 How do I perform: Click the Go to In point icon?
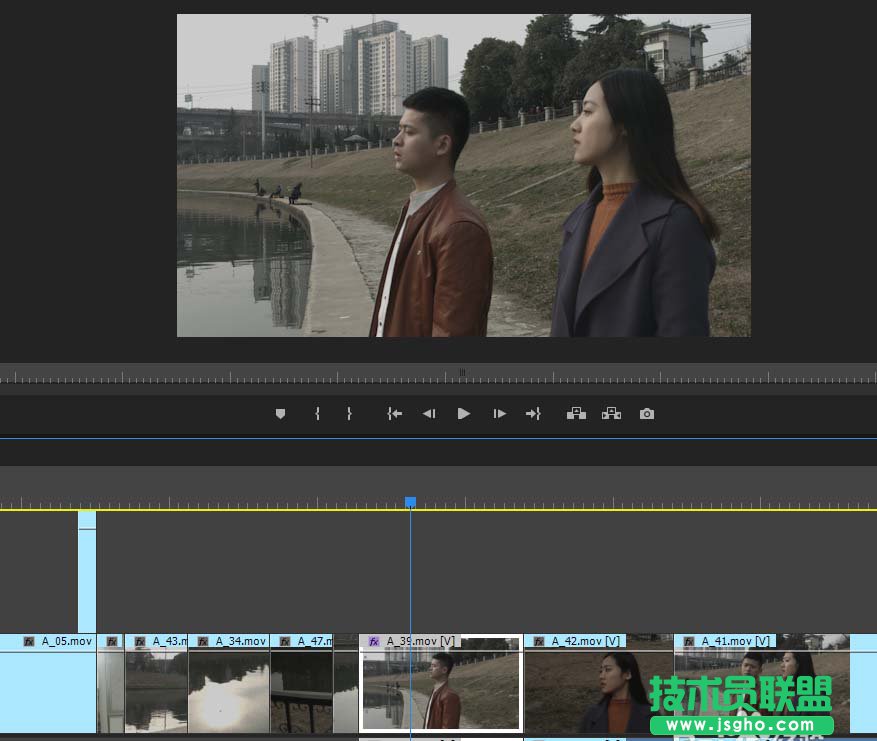click(394, 413)
